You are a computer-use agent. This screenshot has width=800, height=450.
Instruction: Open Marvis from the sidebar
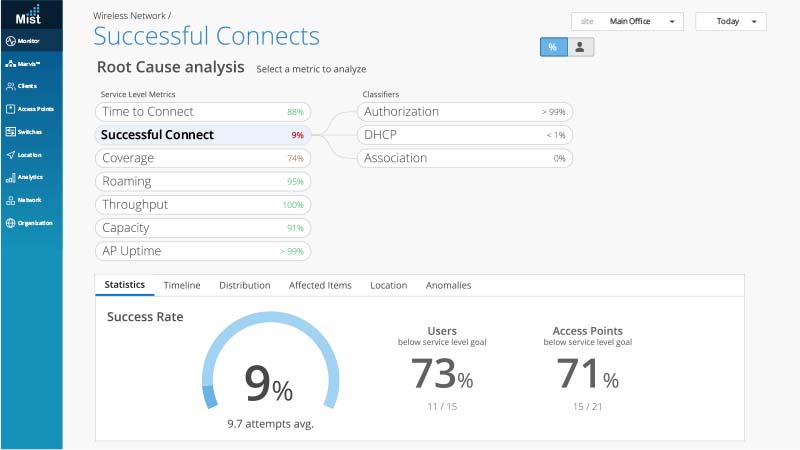click(11, 64)
